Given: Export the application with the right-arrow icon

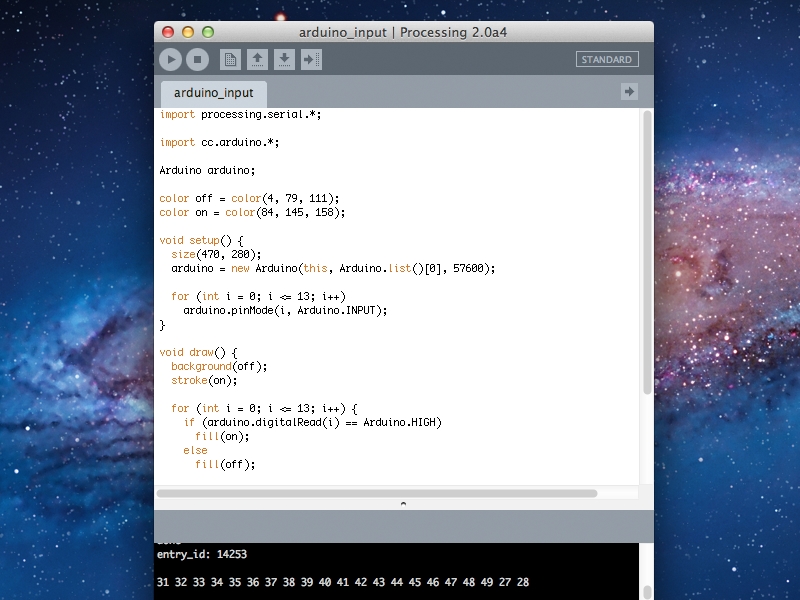Looking at the screenshot, I should point(311,60).
